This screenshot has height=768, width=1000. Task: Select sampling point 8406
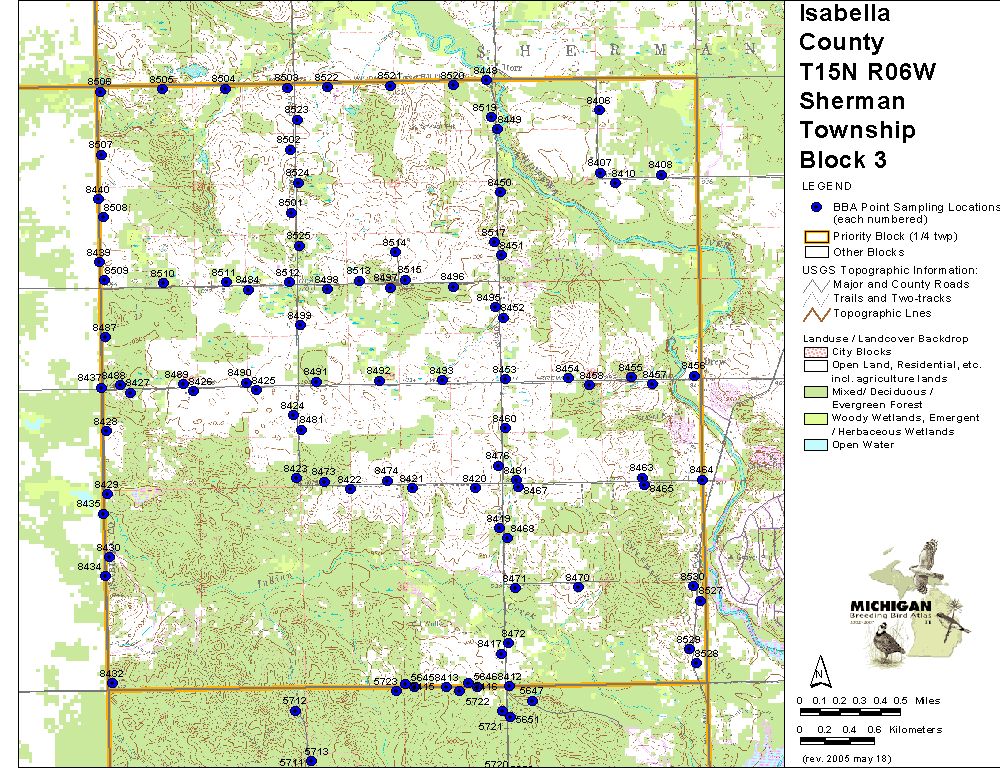(x=599, y=110)
